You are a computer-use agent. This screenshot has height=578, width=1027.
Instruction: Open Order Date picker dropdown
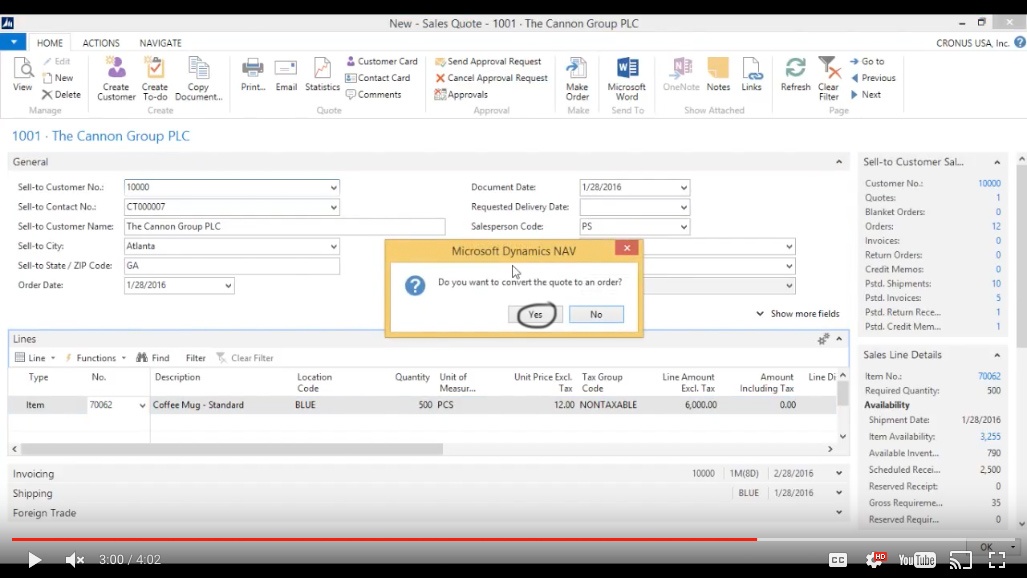pos(228,286)
